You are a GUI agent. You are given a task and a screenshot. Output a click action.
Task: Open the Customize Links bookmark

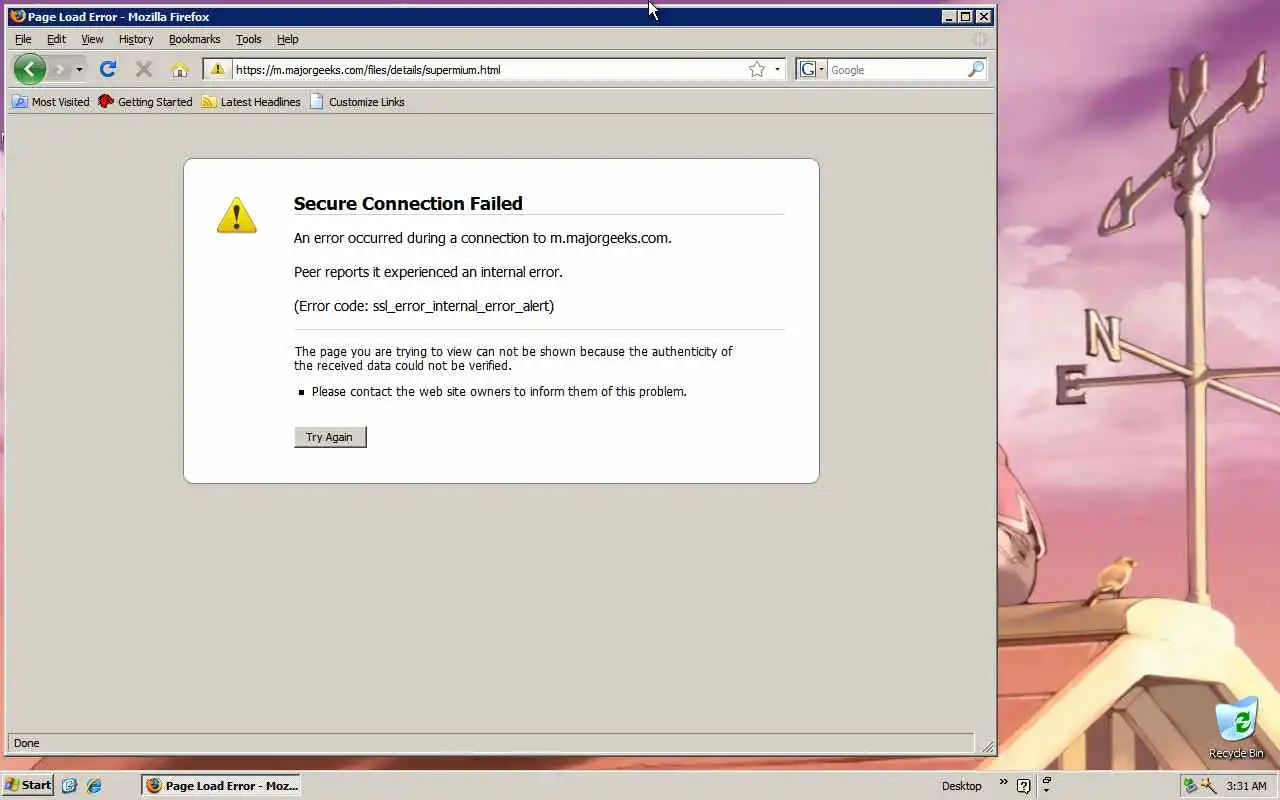click(x=357, y=101)
